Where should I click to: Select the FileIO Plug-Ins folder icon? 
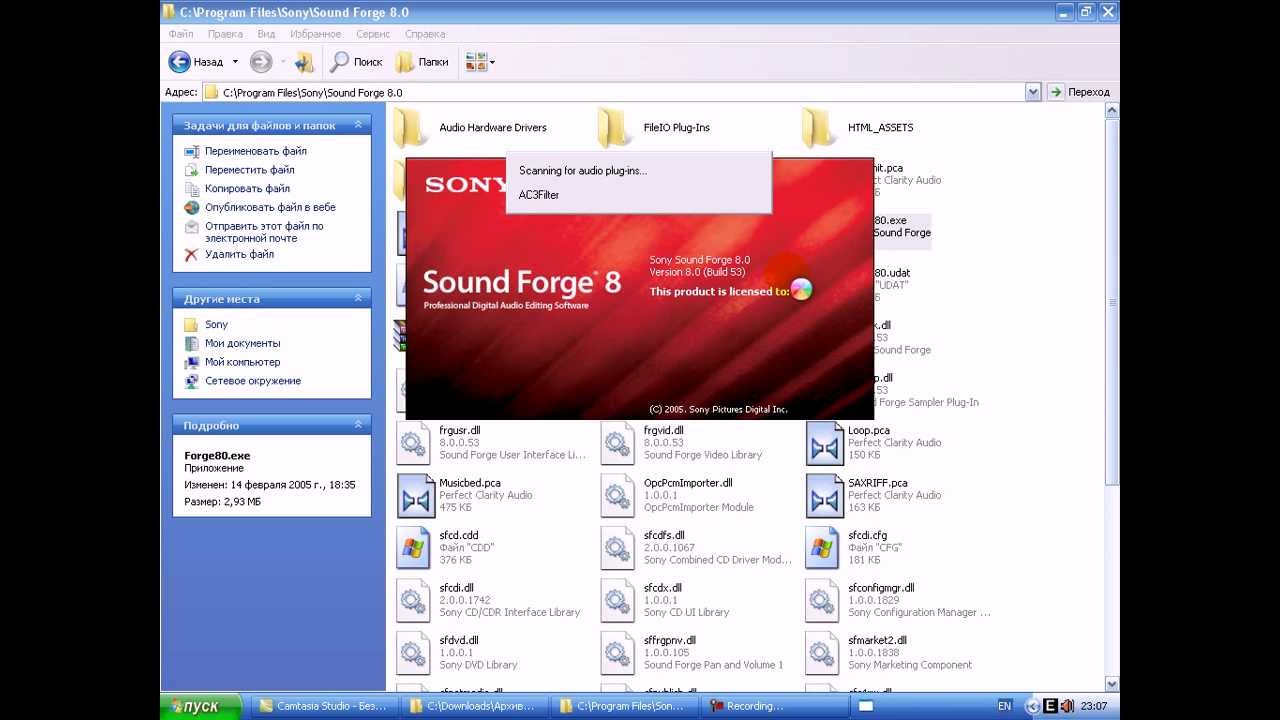click(x=616, y=127)
